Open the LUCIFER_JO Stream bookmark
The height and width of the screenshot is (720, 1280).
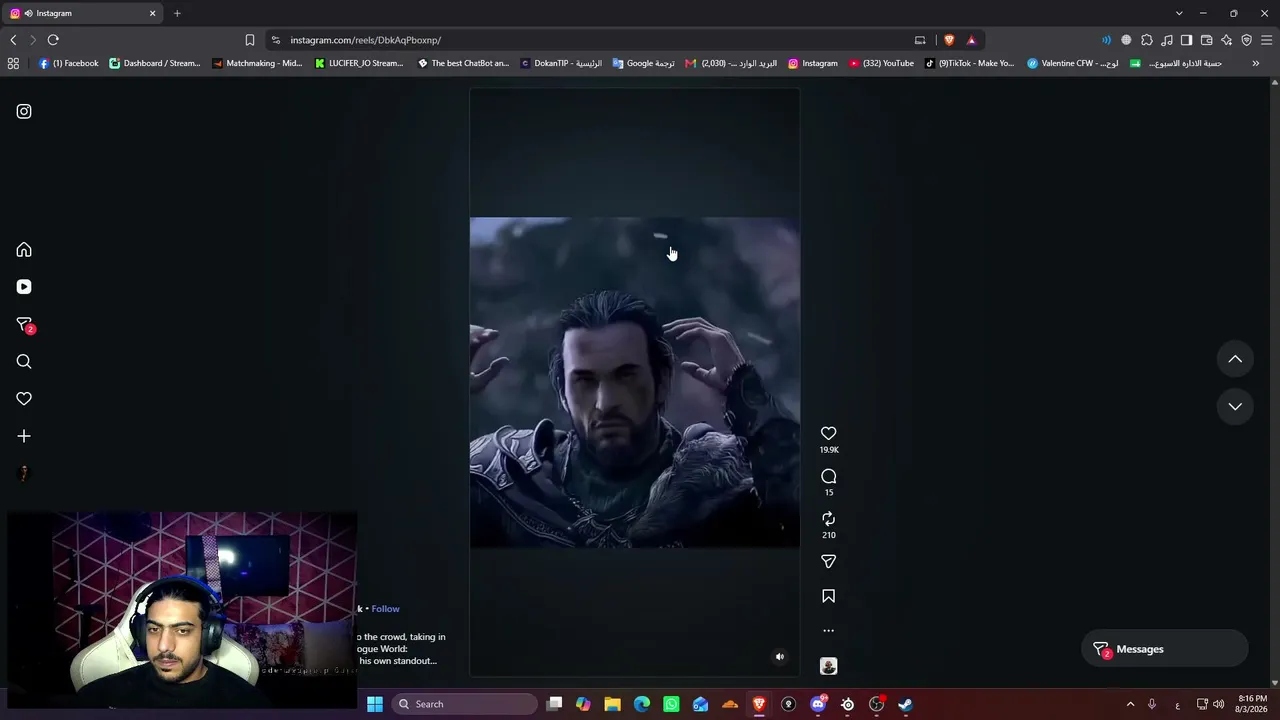point(359,63)
